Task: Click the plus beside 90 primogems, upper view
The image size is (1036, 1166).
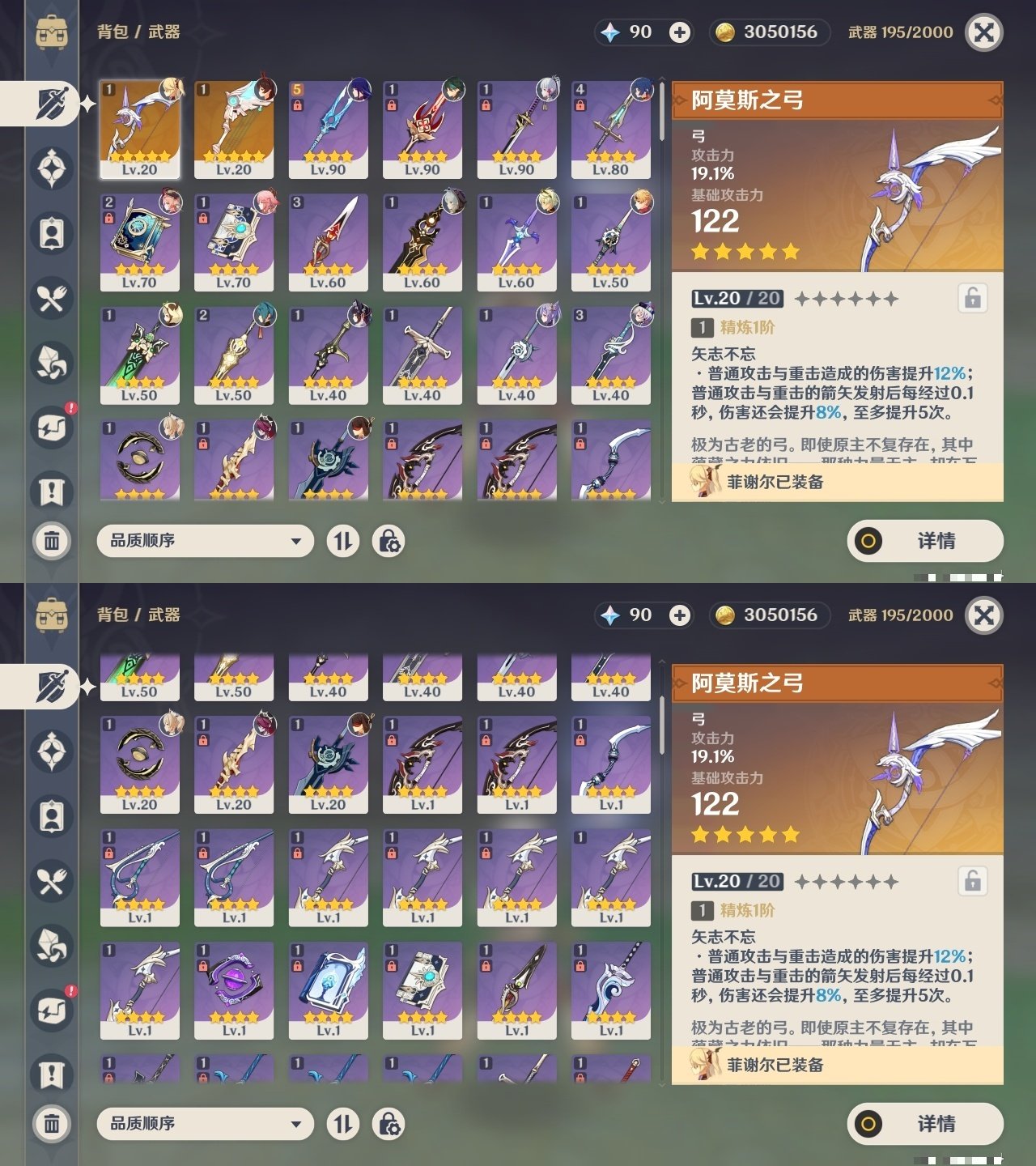Action: point(680,32)
